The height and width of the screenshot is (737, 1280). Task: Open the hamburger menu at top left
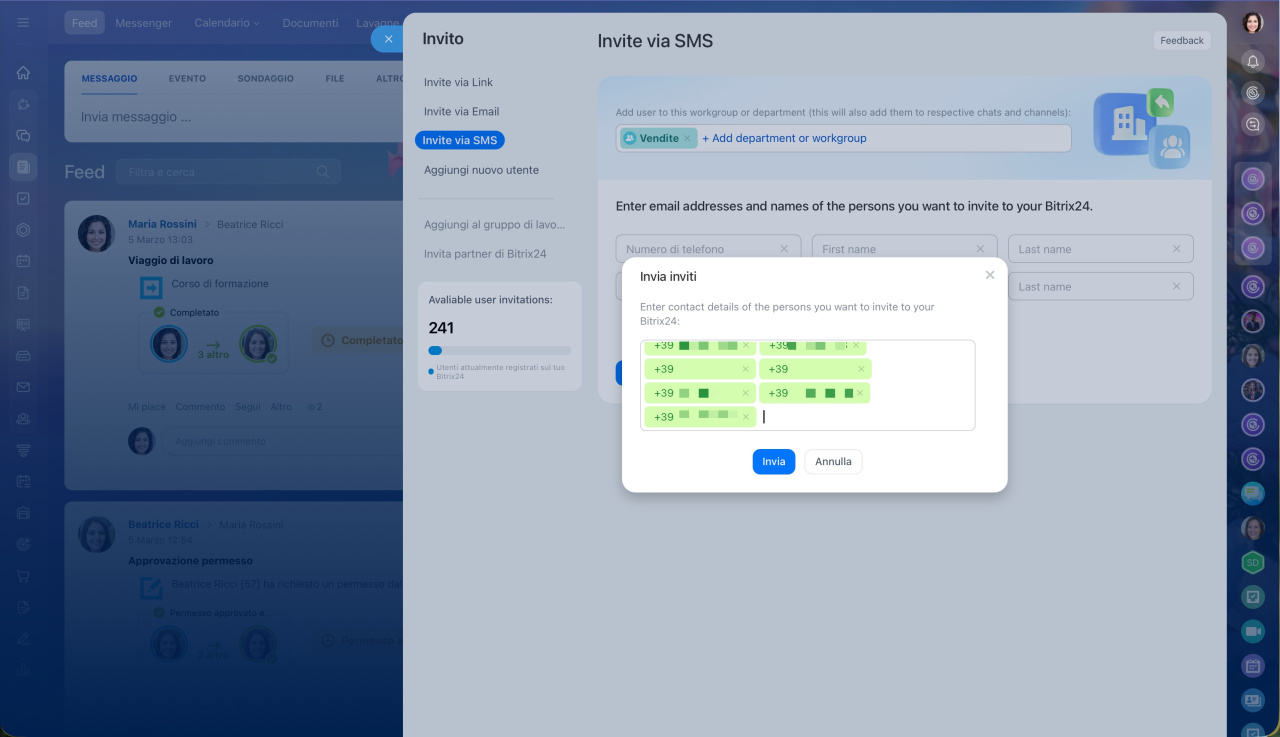coord(23,23)
